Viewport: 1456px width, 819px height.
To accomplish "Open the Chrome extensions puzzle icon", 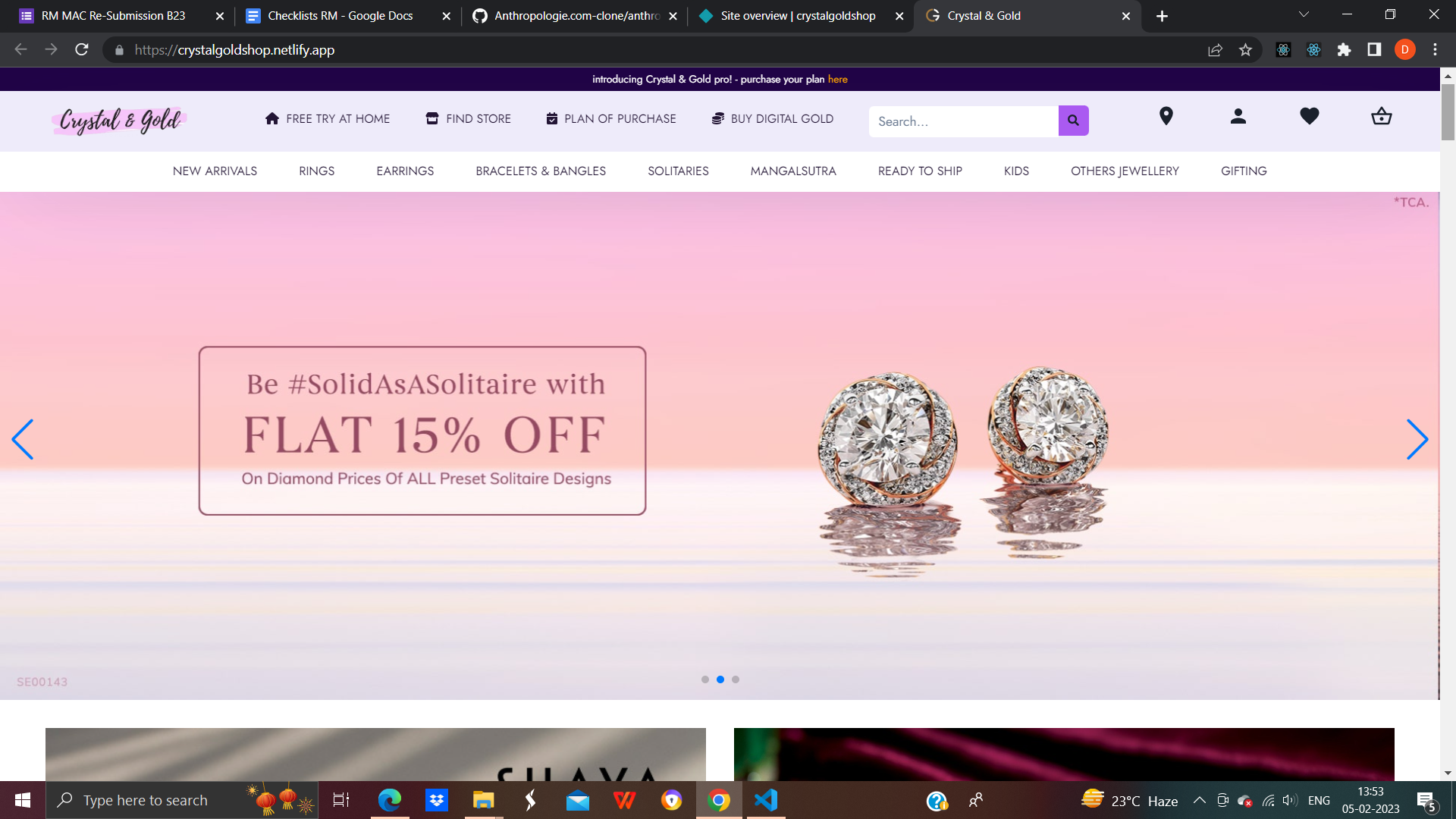I will click(1344, 50).
